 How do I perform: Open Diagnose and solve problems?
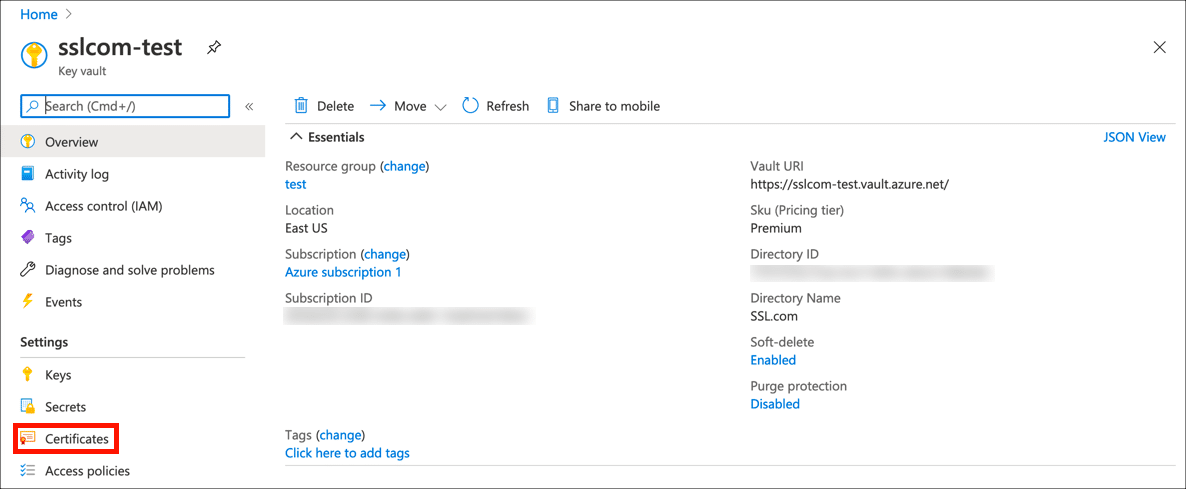click(129, 270)
